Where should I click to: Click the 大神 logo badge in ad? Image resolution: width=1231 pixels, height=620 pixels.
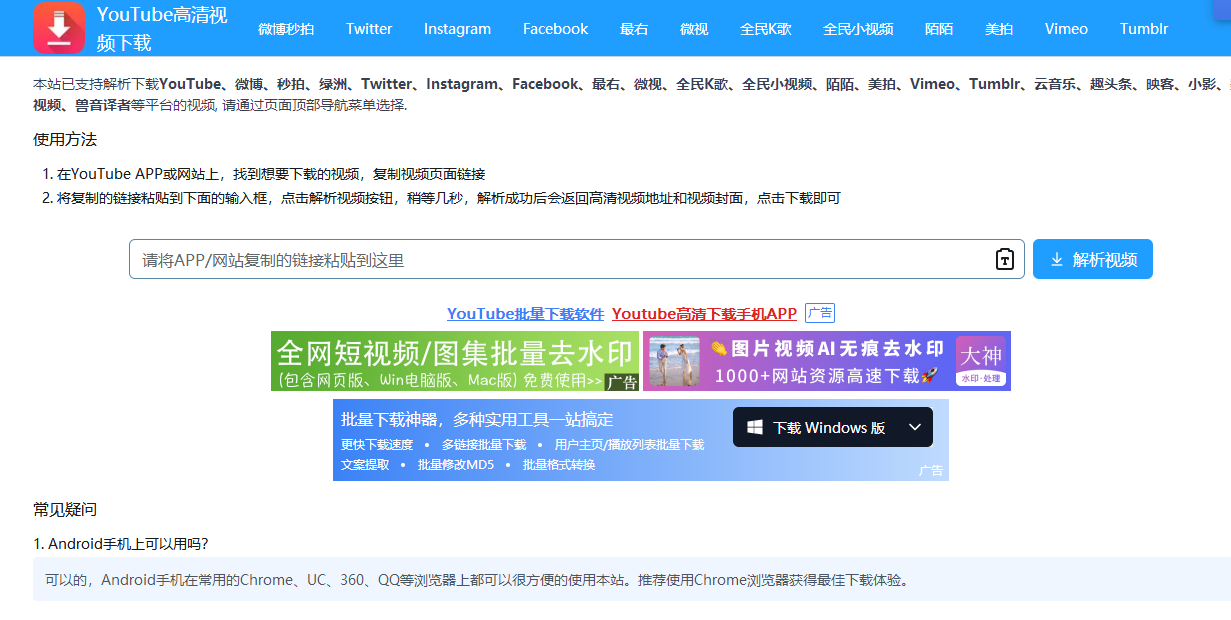(x=980, y=361)
